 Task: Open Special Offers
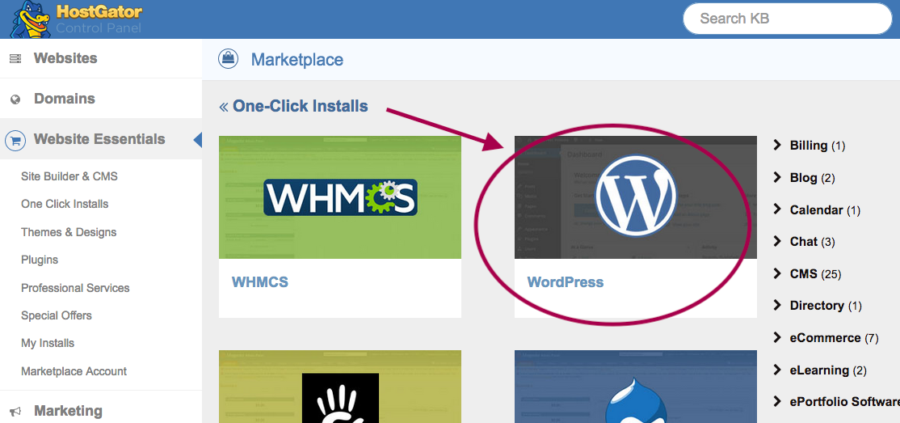pyautogui.click(x=56, y=315)
